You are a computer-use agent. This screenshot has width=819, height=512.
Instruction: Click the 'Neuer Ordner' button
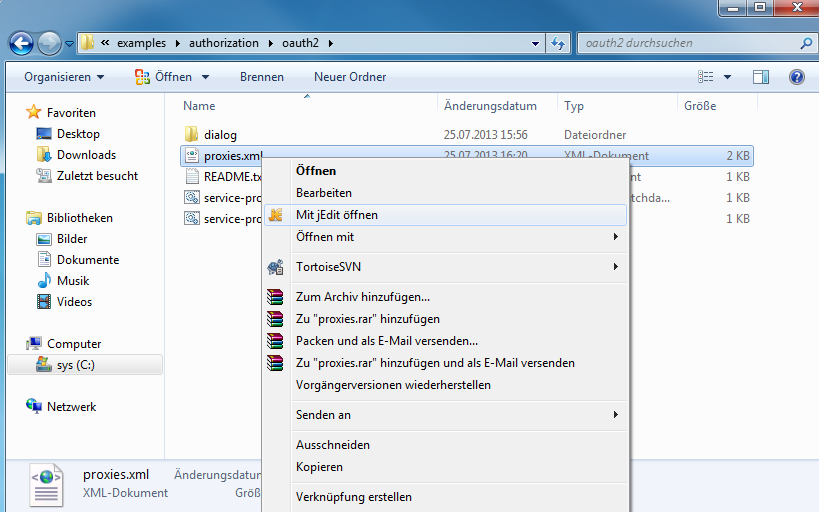coord(350,77)
